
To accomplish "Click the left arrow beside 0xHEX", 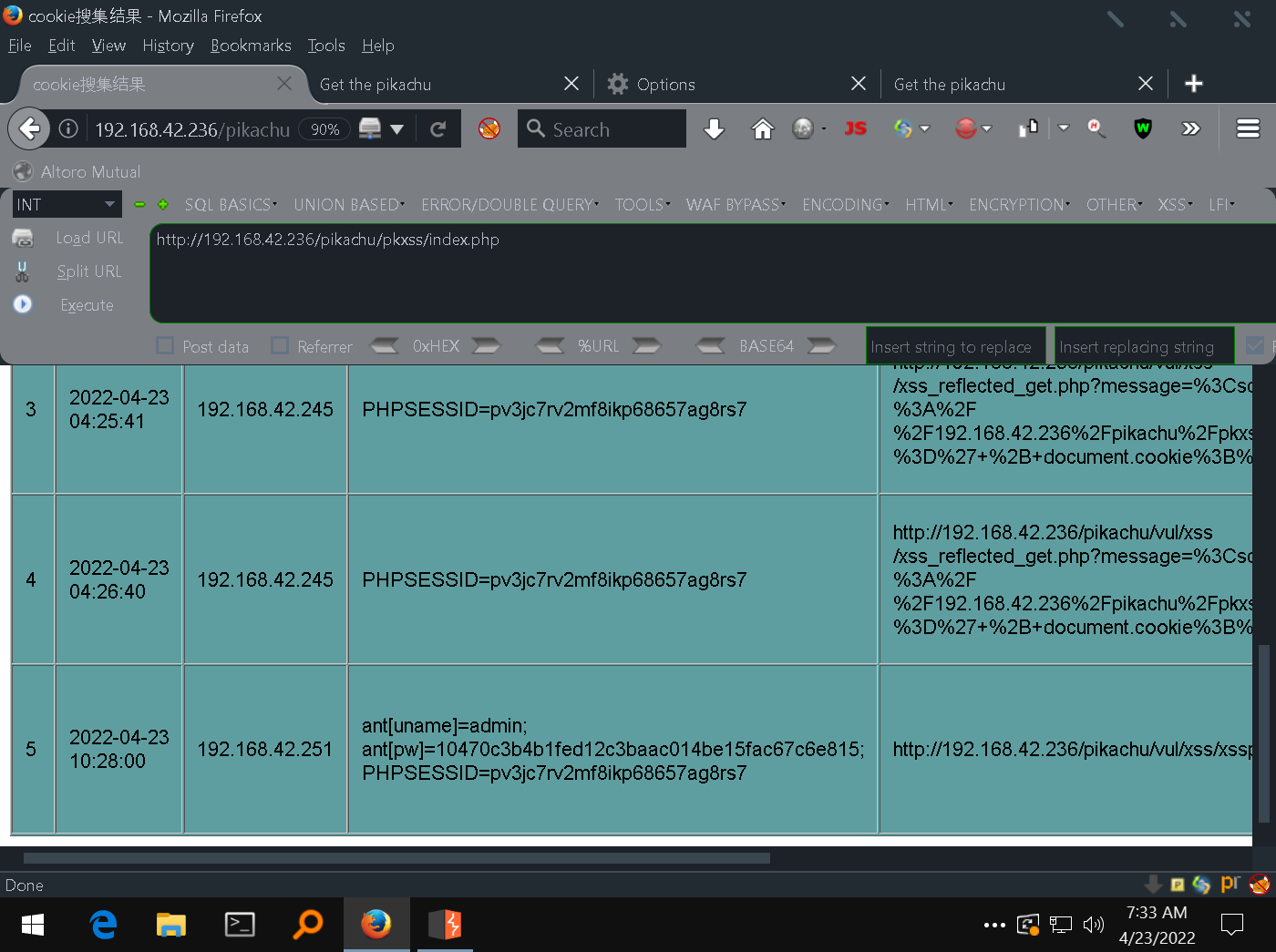I will tap(384, 345).
